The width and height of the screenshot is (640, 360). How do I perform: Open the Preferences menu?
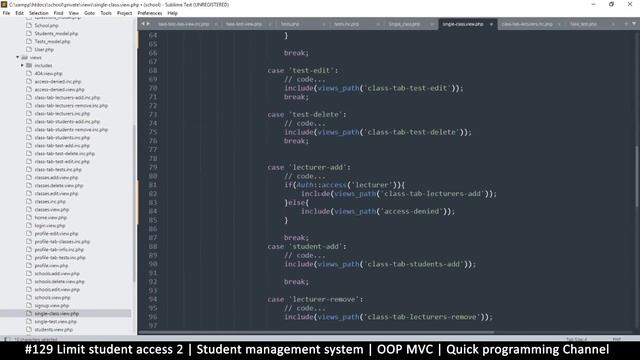[149, 13]
